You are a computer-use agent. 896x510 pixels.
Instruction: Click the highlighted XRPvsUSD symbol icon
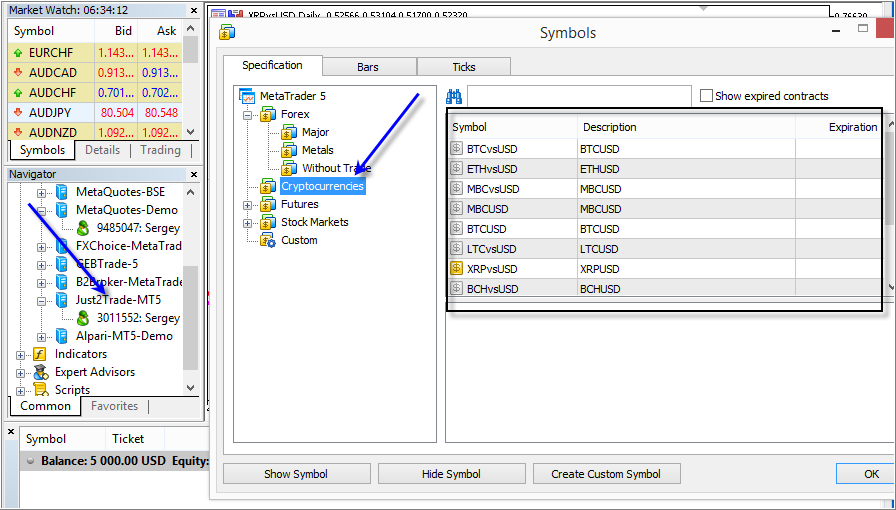pos(456,268)
